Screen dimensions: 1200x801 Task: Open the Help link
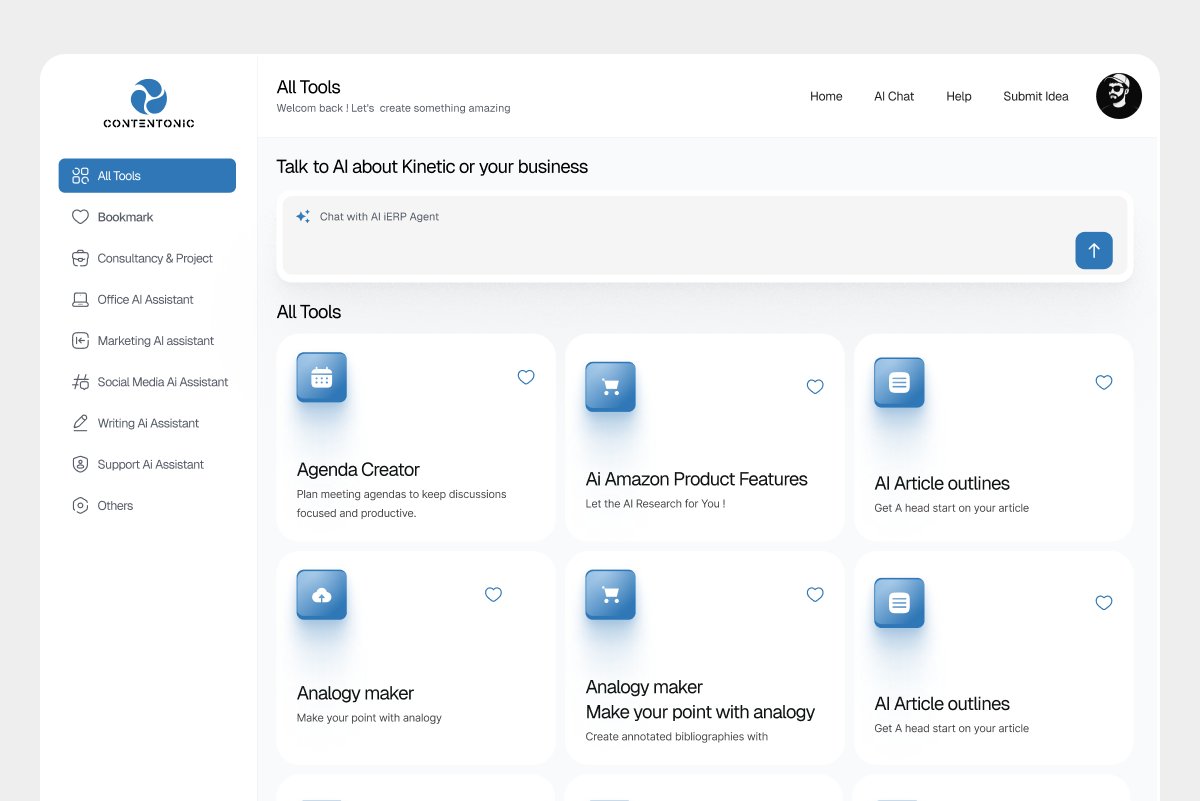coord(959,97)
